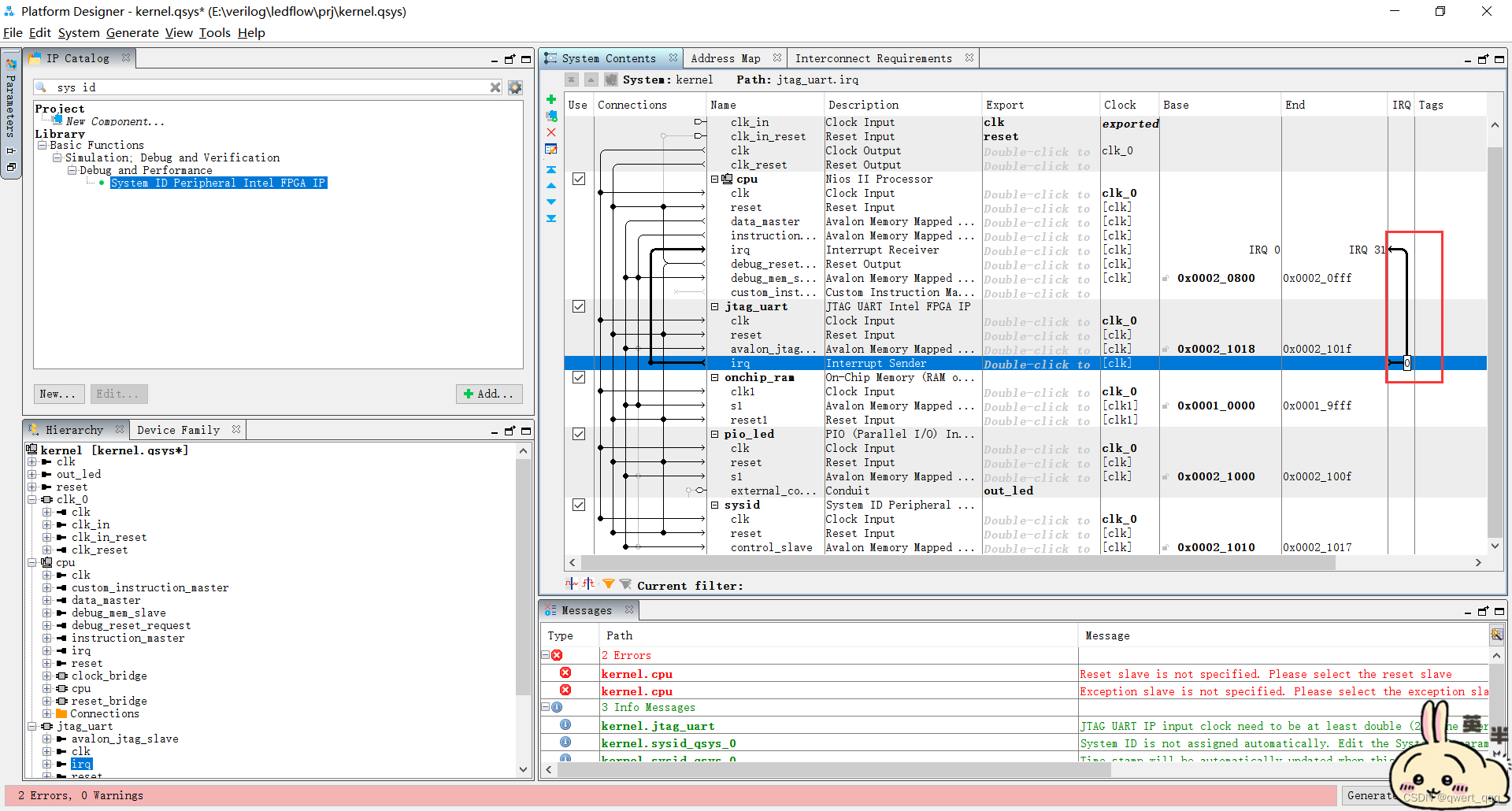Click the info icon for kernel.jtag_uart message
This screenshot has width=1512, height=811.
(x=565, y=724)
